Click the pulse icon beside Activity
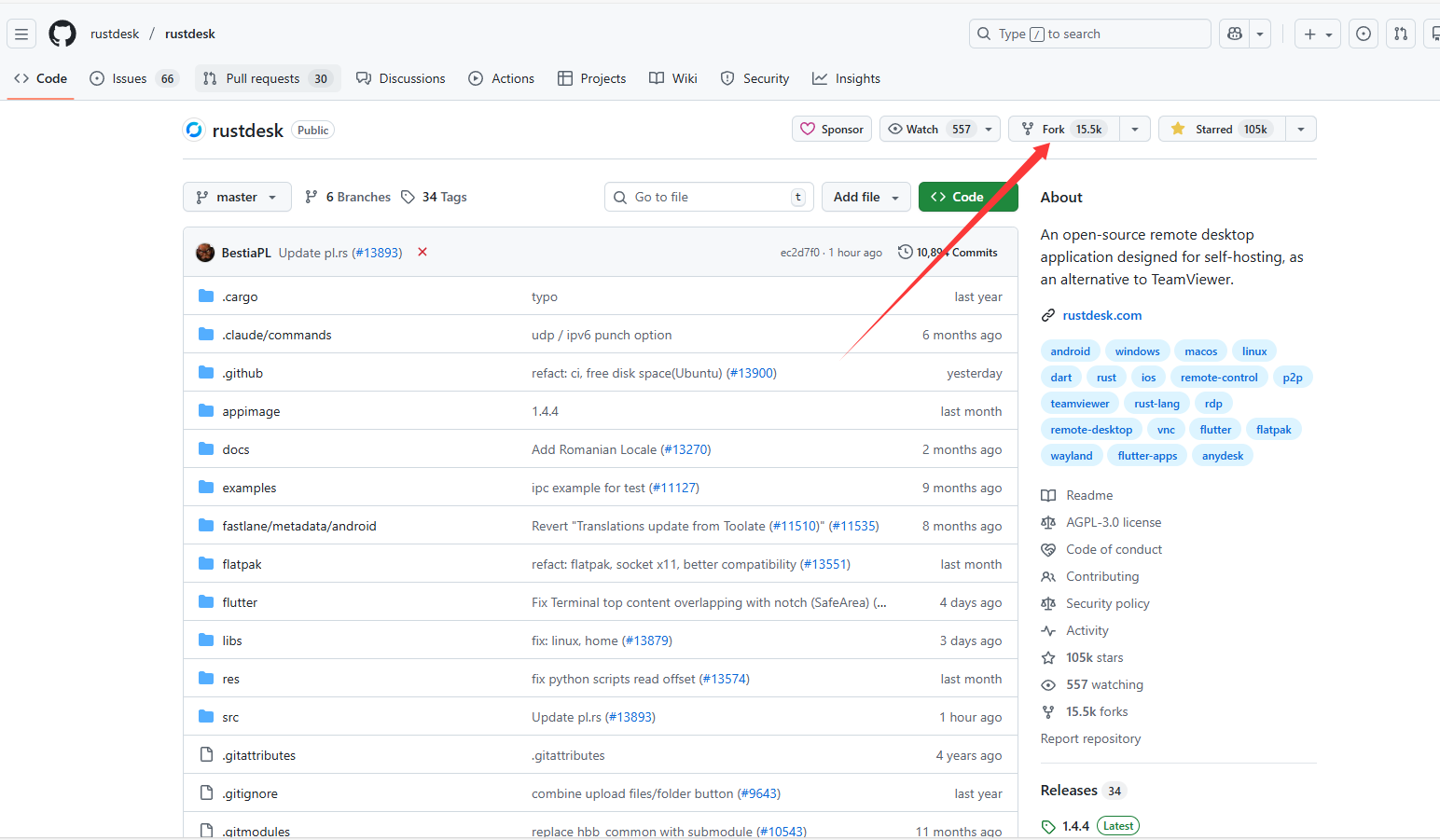The height and width of the screenshot is (840, 1440). click(x=1048, y=630)
